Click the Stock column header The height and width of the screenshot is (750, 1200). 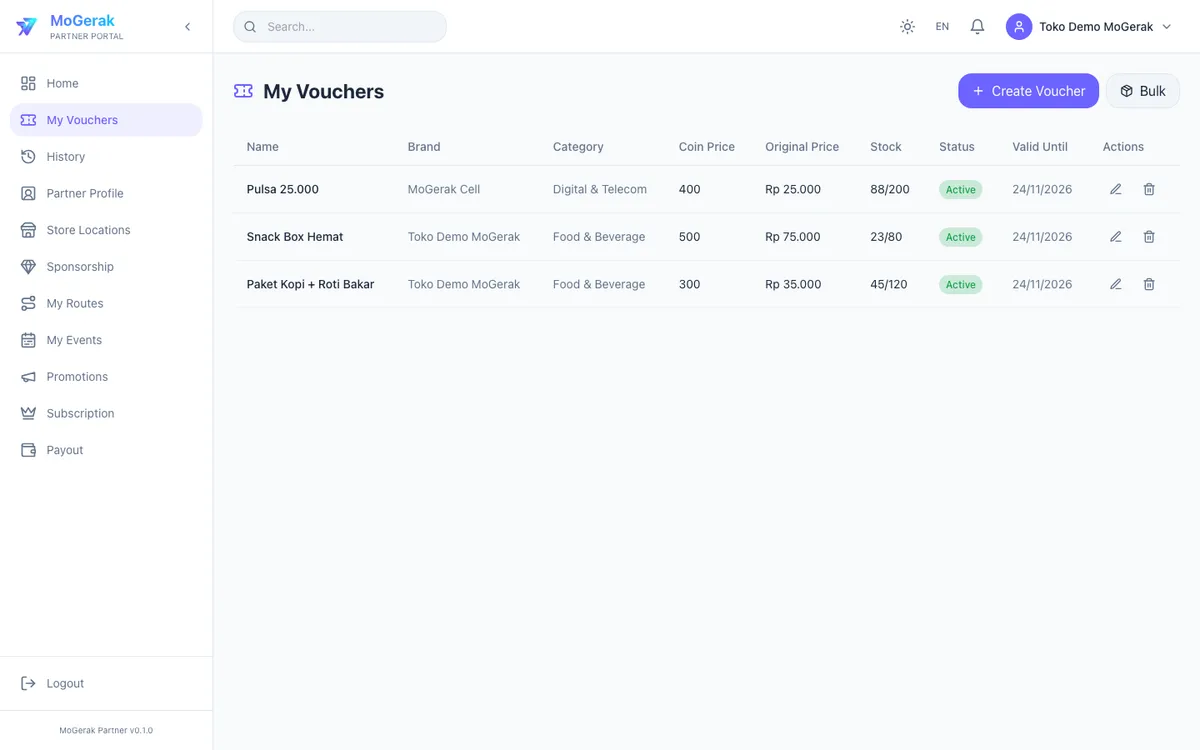click(886, 147)
